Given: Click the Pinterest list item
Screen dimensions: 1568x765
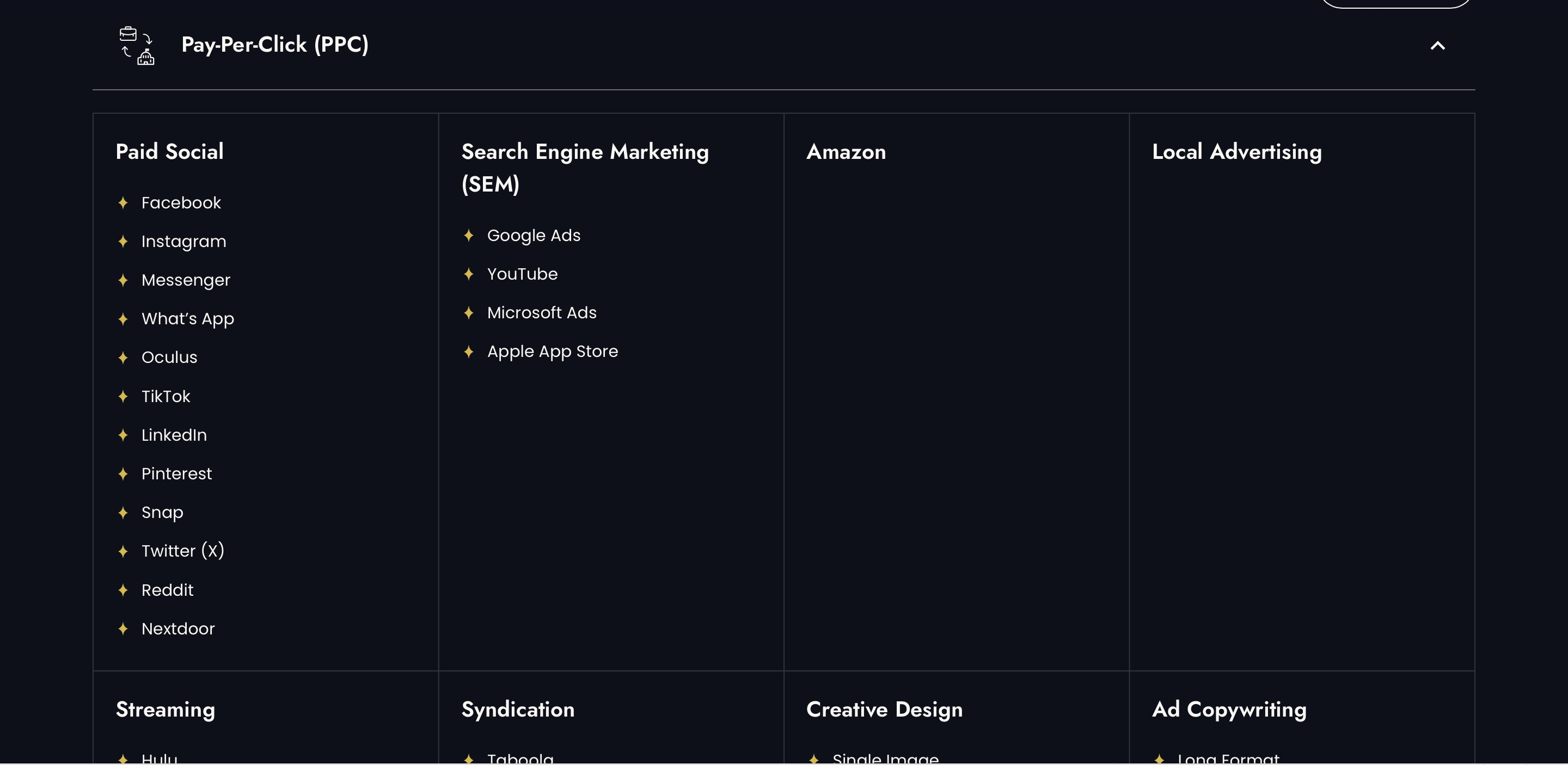Looking at the screenshot, I should pos(176,474).
